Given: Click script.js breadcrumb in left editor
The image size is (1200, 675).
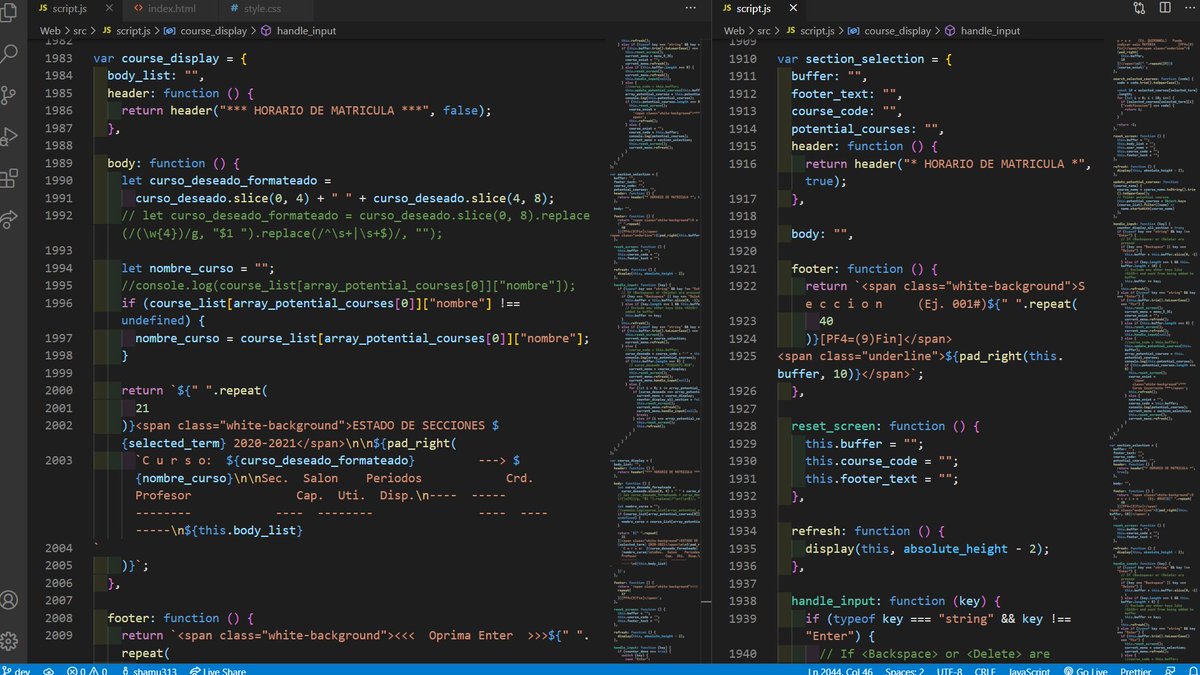Looking at the screenshot, I should coord(126,31).
